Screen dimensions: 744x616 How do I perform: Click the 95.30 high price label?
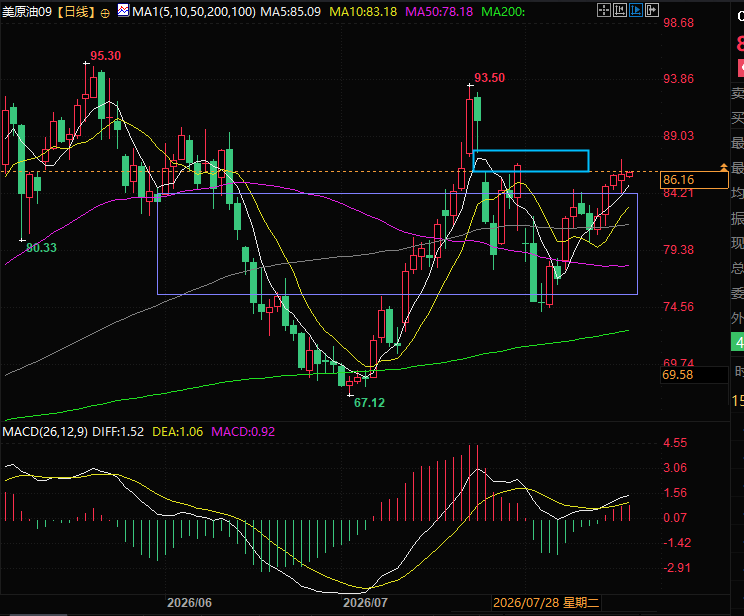tap(106, 56)
